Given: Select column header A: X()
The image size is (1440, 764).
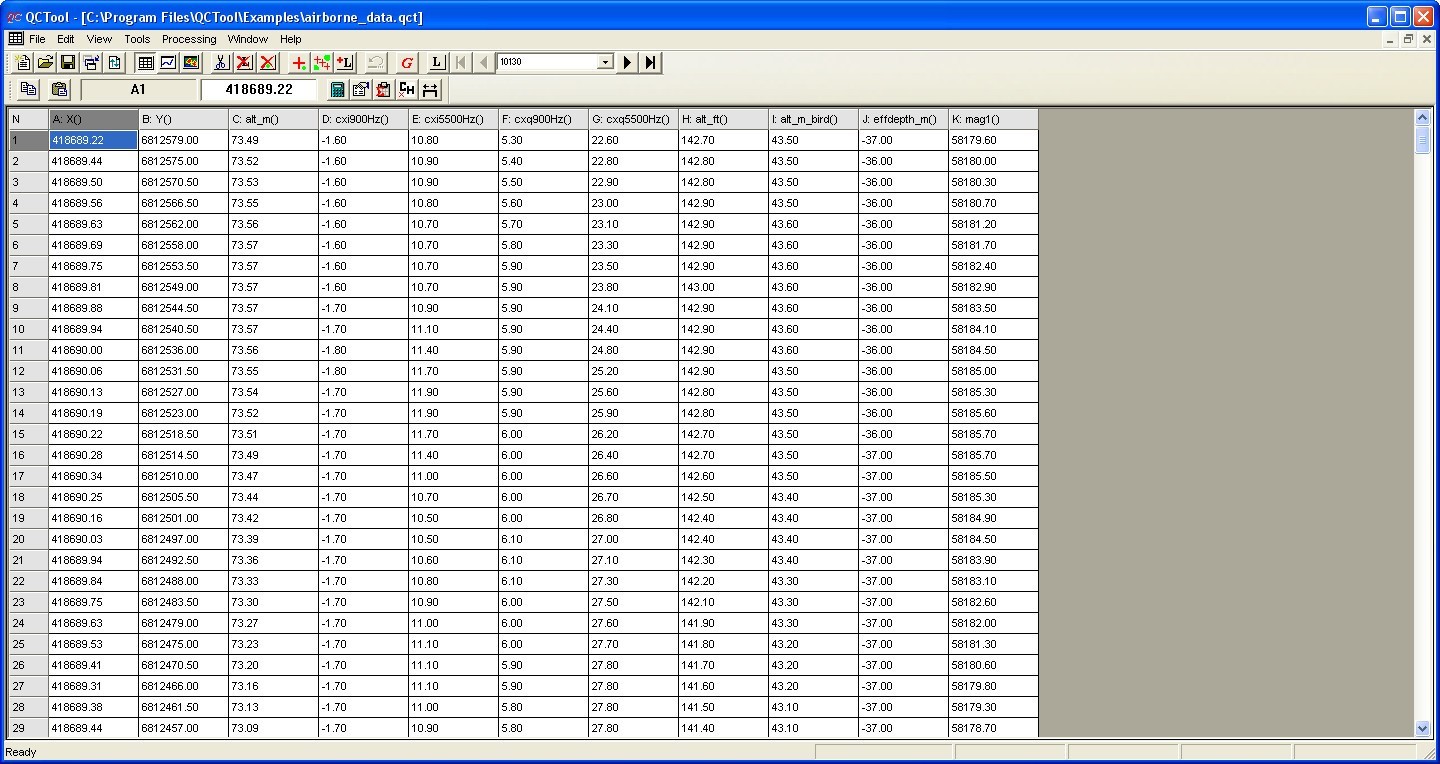Looking at the screenshot, I should [93, 119].
